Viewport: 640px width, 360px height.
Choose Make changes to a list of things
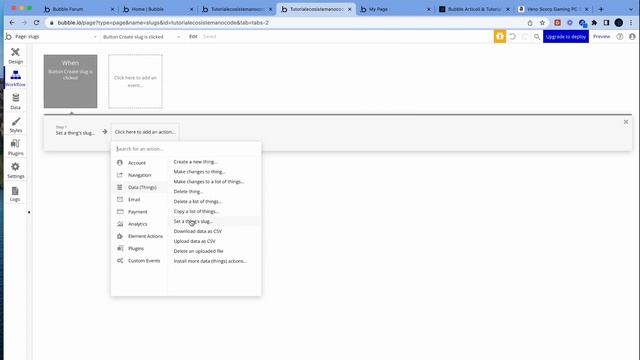click(x=209, y=181)
